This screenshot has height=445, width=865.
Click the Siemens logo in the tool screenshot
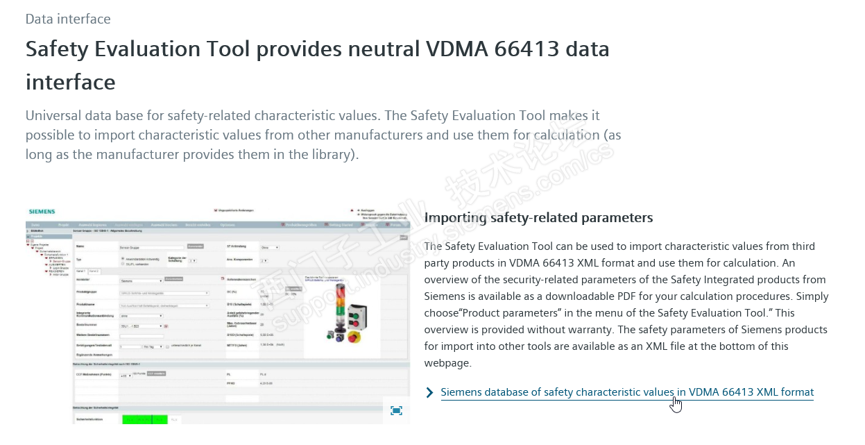tap(42, 212)
